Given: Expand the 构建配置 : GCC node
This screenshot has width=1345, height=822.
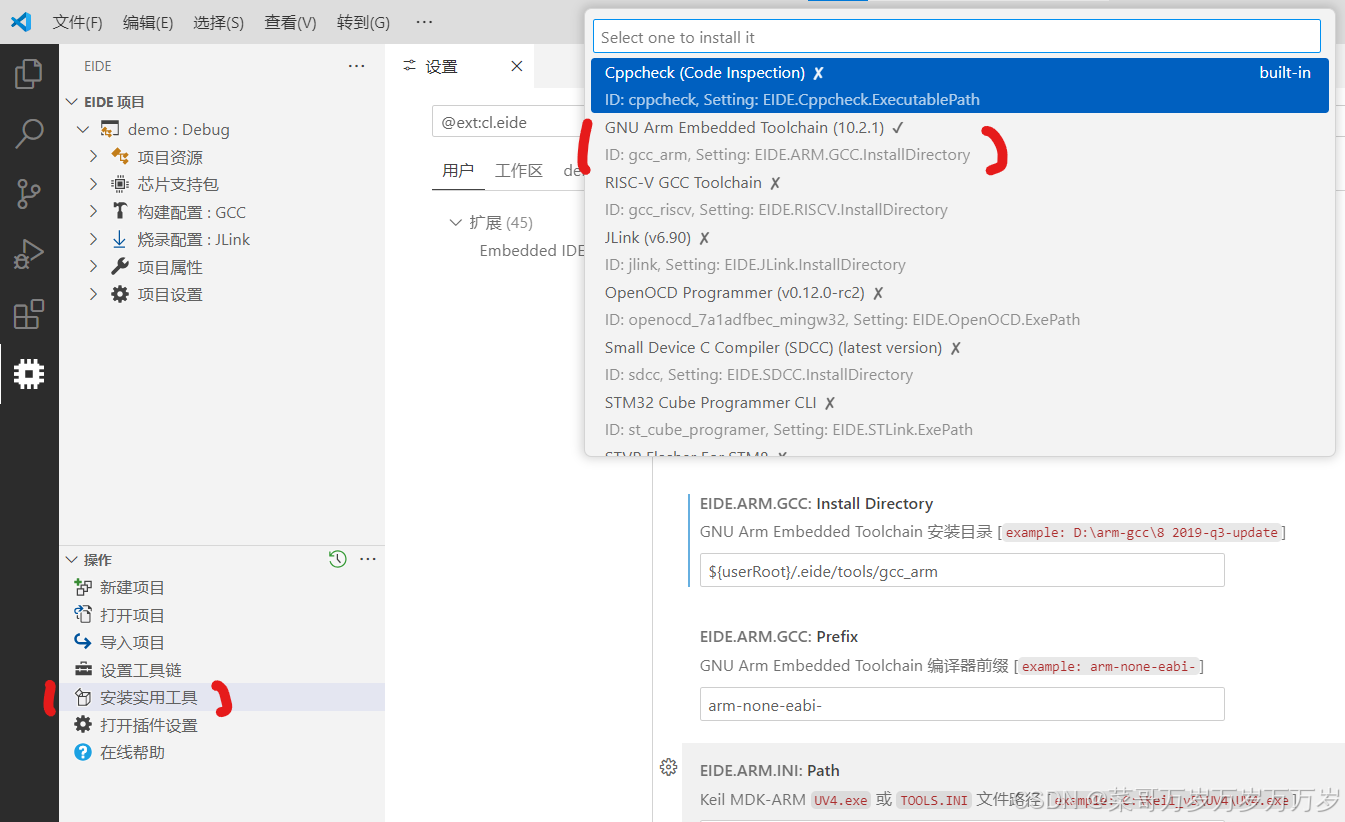Looking at the screenshot, I should 93,212.
